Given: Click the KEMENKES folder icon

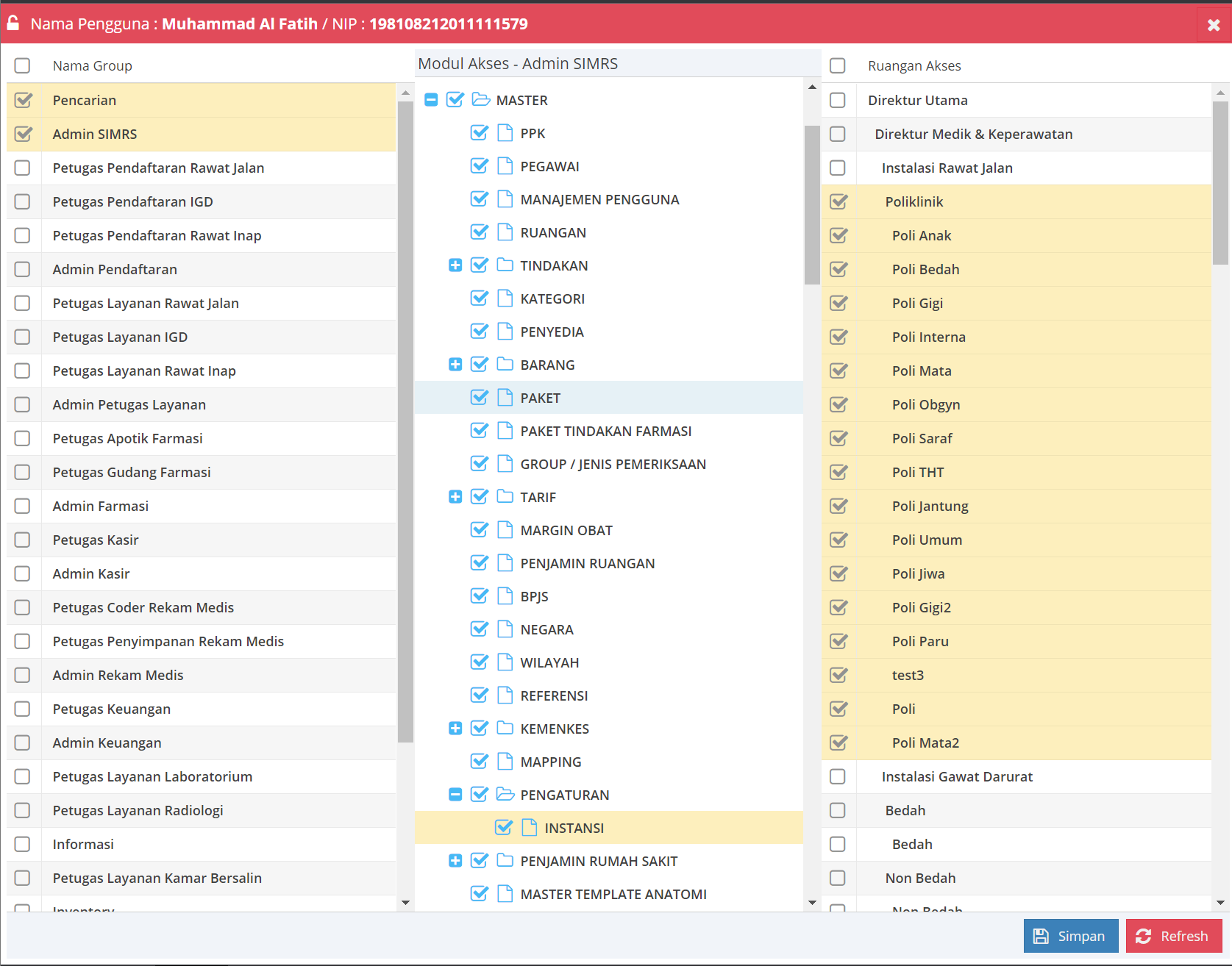Looking at the screenshot, I should coord(505,728).
